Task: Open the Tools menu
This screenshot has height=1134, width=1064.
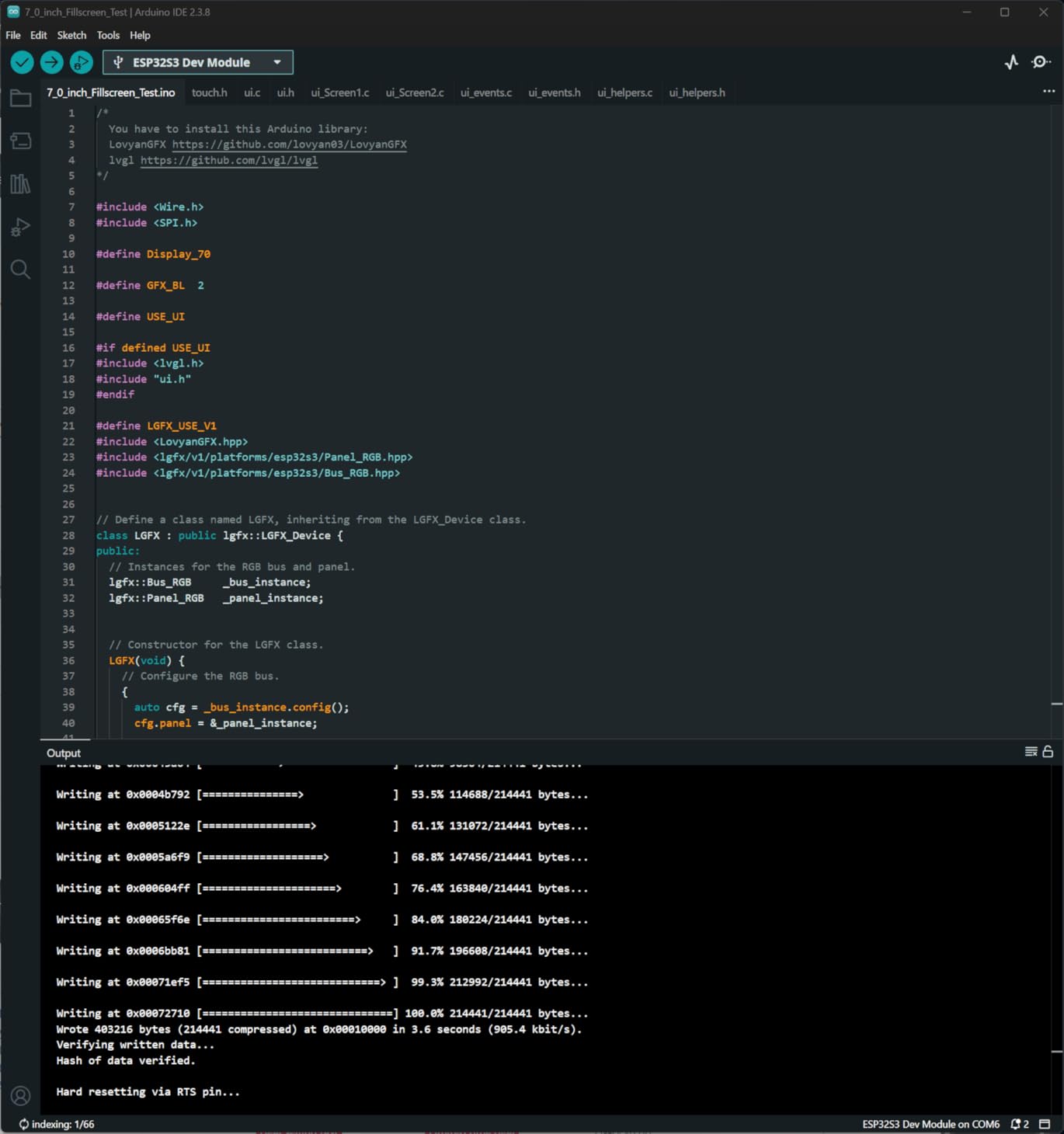Action: pyautogui.click(x=108, y=35)
